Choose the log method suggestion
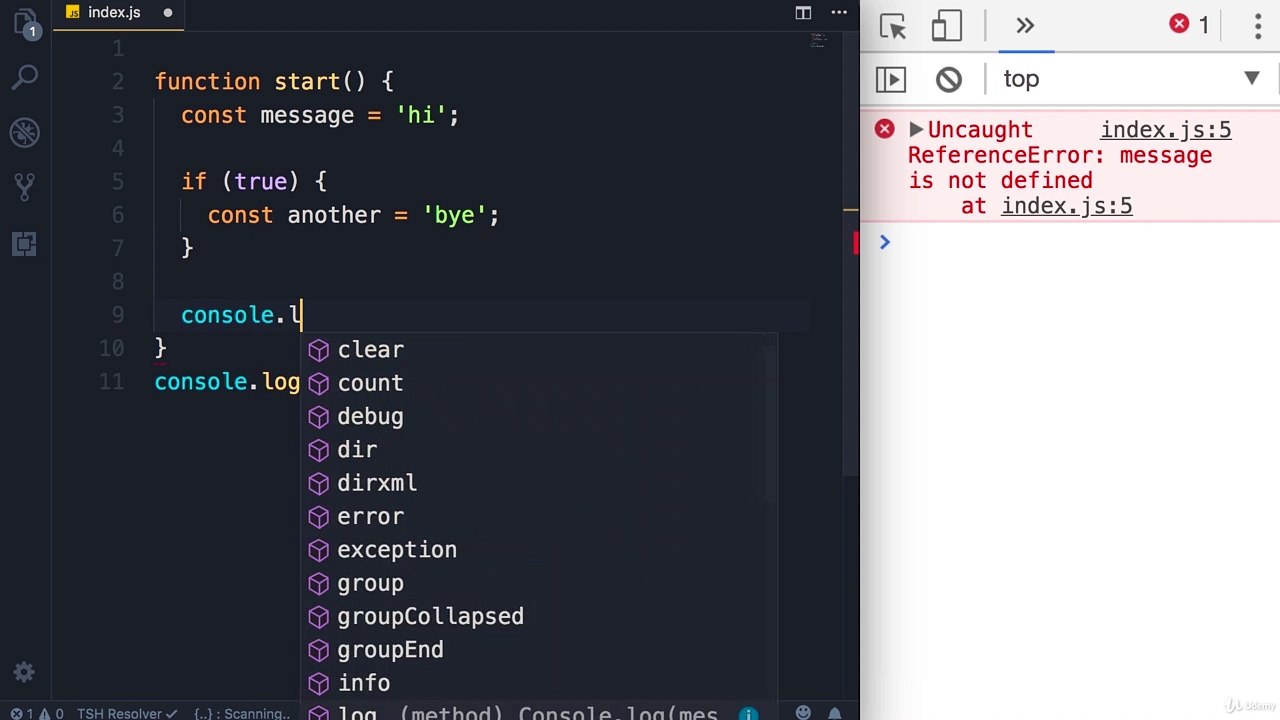The height and width of the screenshot is (720, 1280). click(539, 712)
